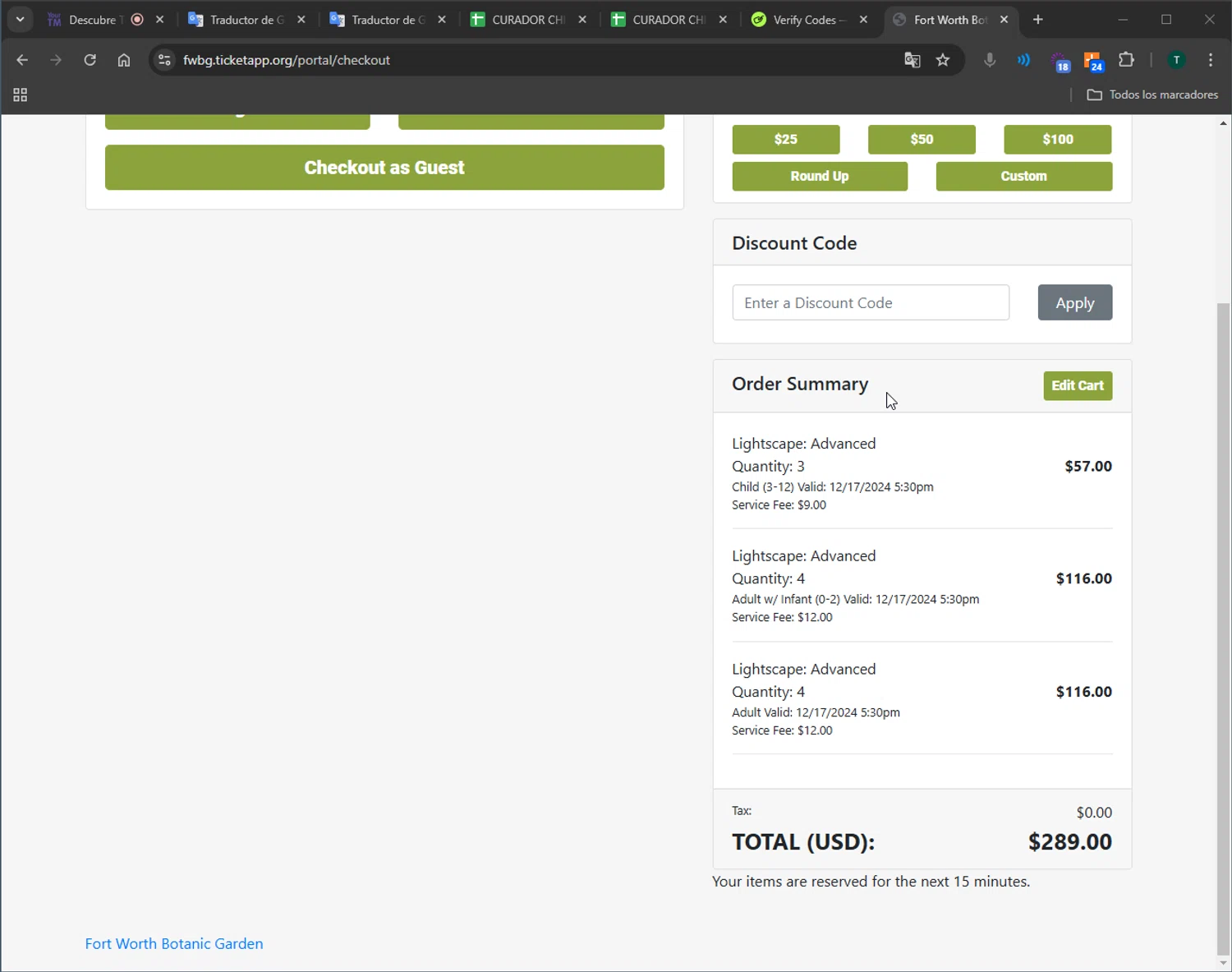Image resolution: width=1232 pixels, height=972 pixels.
Task: Open the Fort Worth Botanic Garden link
Action: coord(174,943)
